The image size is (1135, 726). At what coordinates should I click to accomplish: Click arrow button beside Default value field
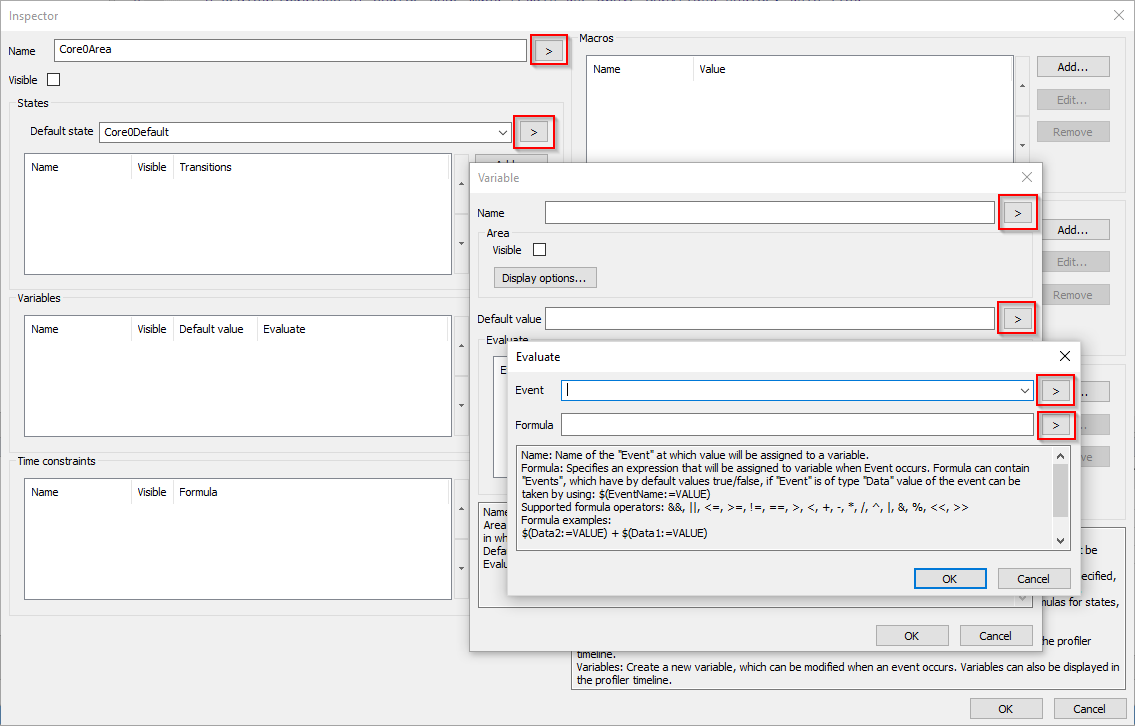click(x=1017, y=319)
